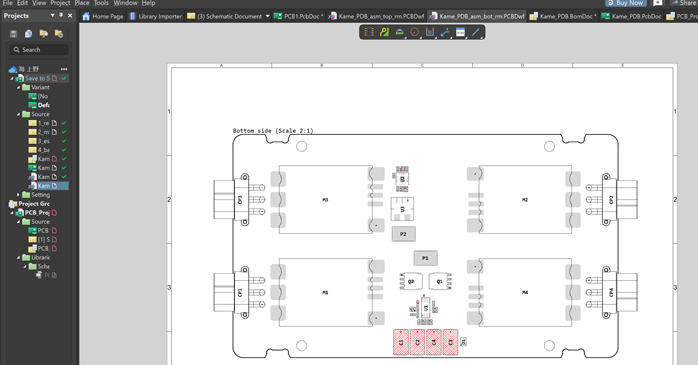Open the Window menu
The width and height of the screenshot is (698, 365).
click(x=126, y=3)
